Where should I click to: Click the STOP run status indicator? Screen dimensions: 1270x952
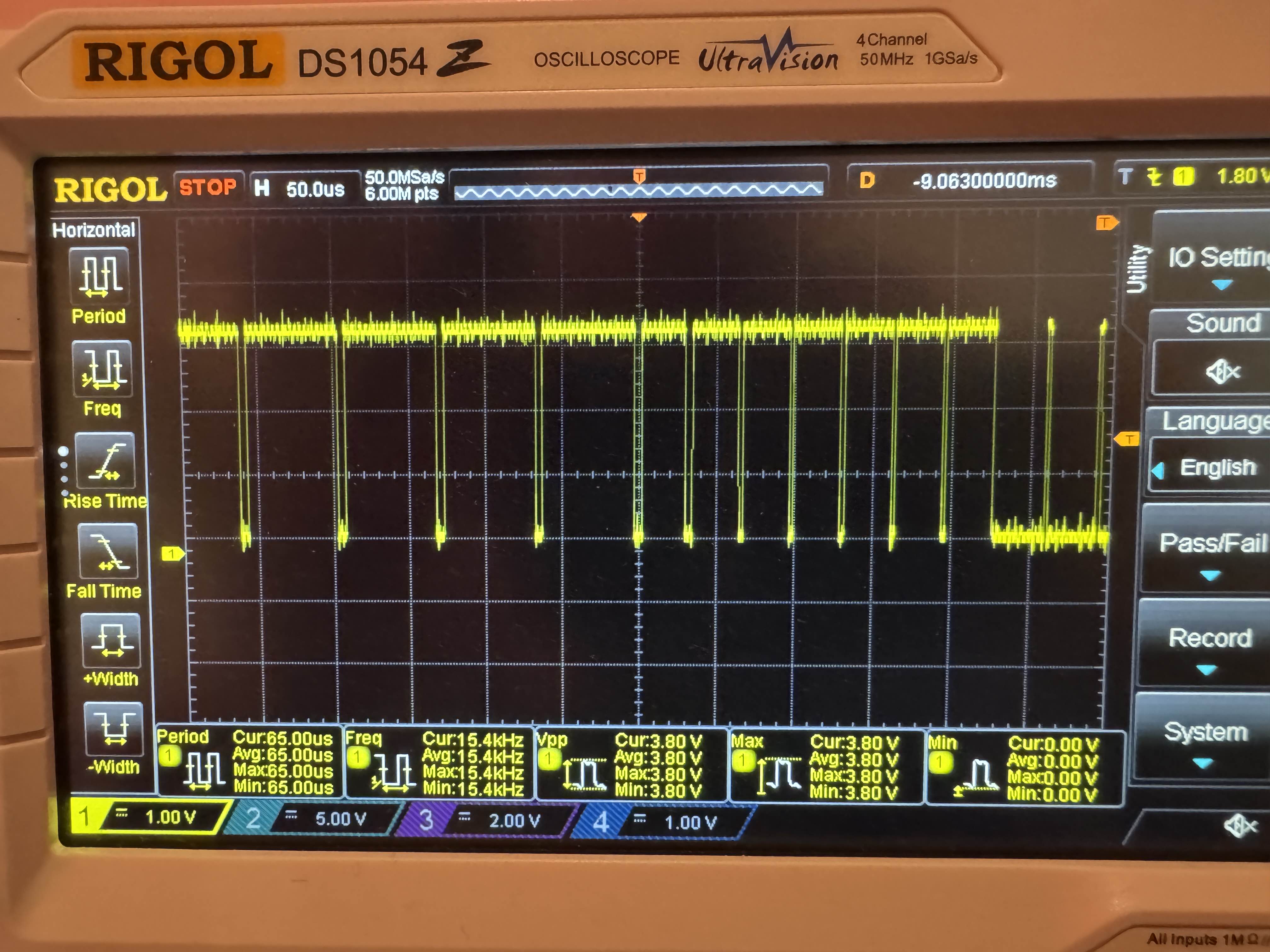pos(208,187)
